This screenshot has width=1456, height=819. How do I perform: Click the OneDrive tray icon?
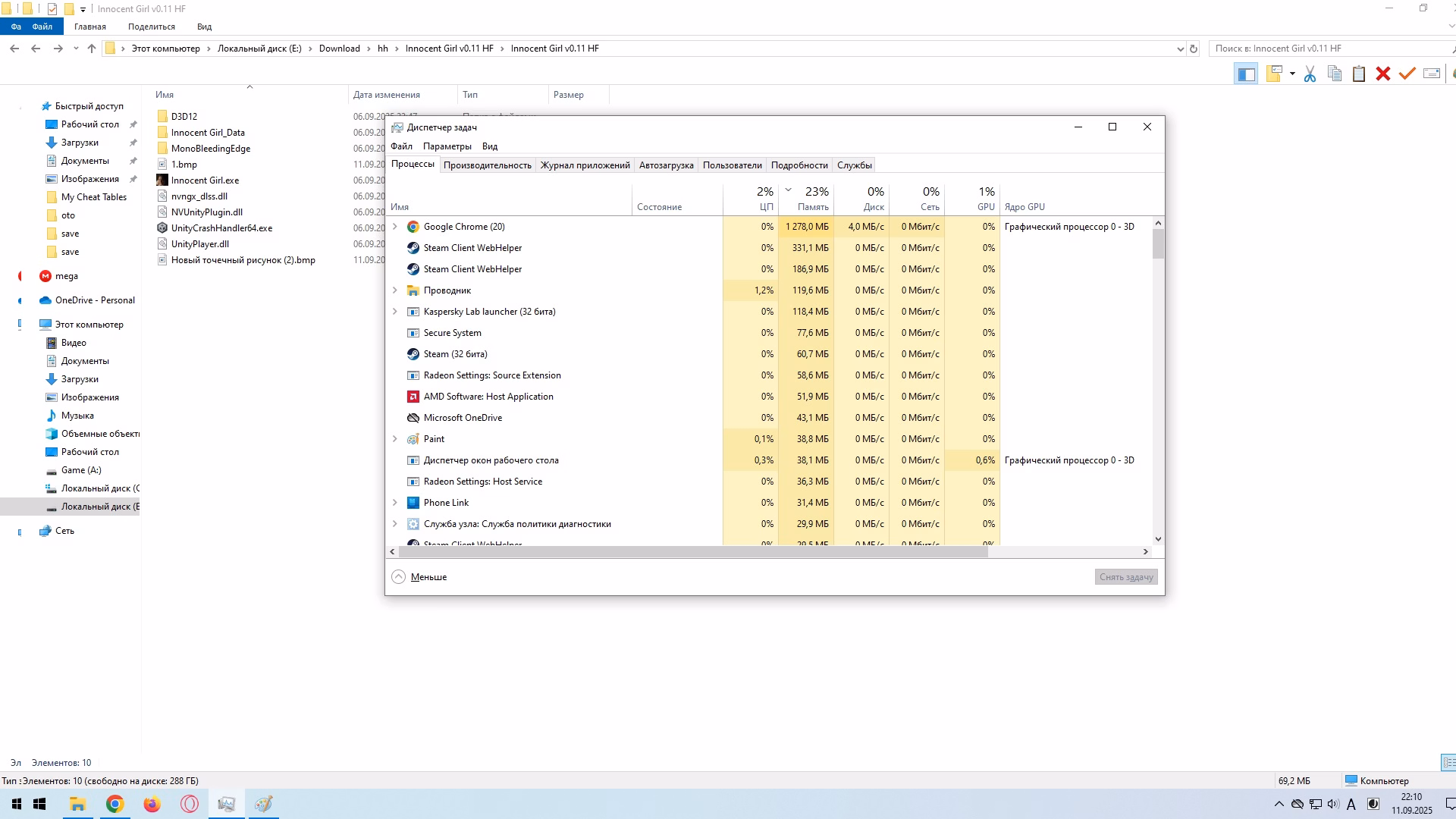click(1298, 804)
